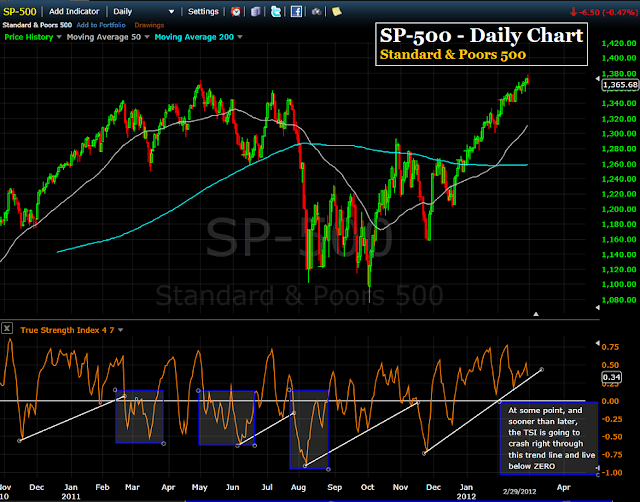Open the Add Indicator menu

[74, 11]
